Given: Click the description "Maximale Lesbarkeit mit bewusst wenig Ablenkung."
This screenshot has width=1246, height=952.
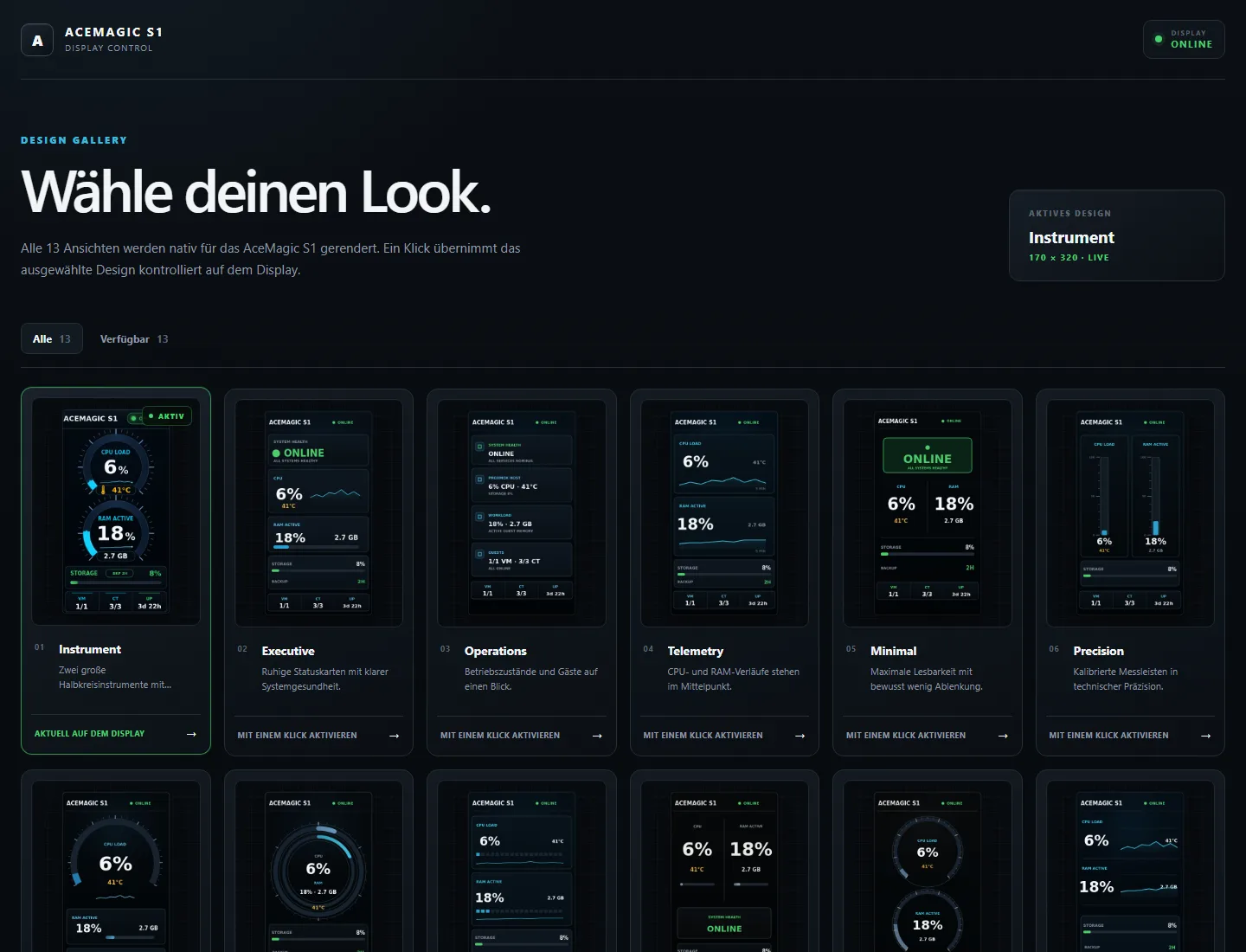Looking at the screenshot, I should (927, 679).
